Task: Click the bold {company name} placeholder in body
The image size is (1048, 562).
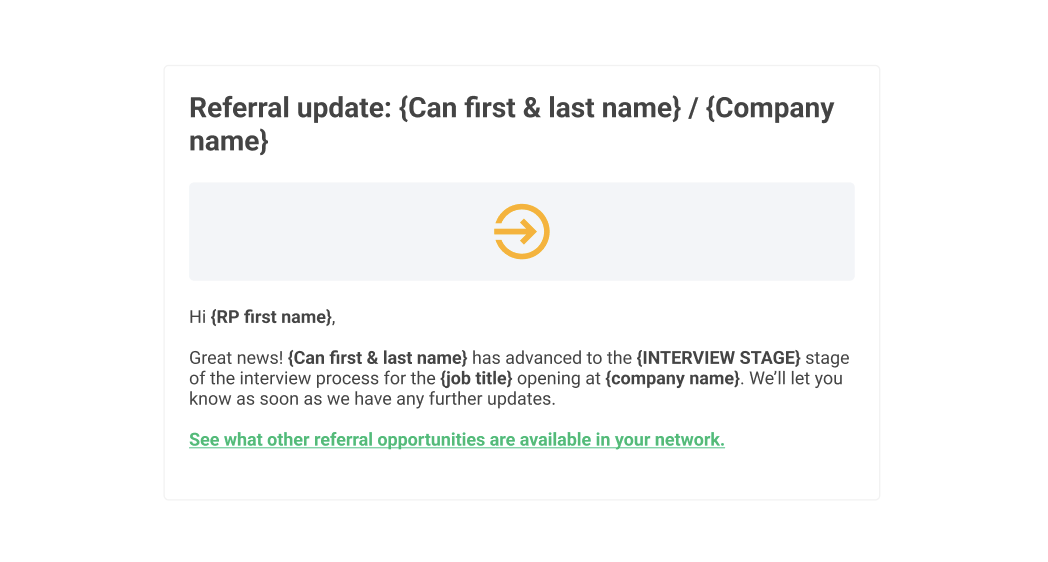Action: pos(674,378)
